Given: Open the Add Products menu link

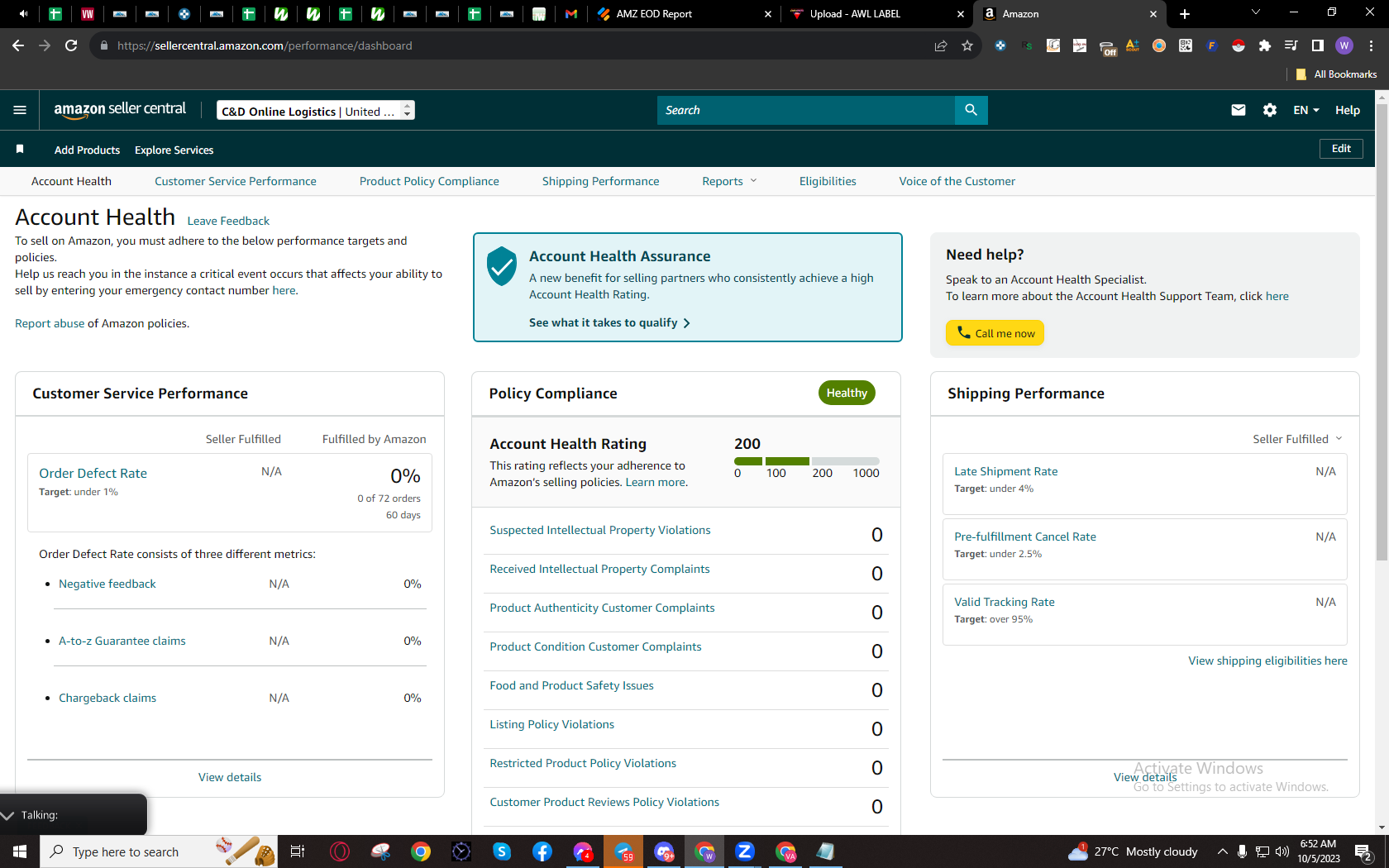Looking at the screenshot, I should (x=87, y=150).
